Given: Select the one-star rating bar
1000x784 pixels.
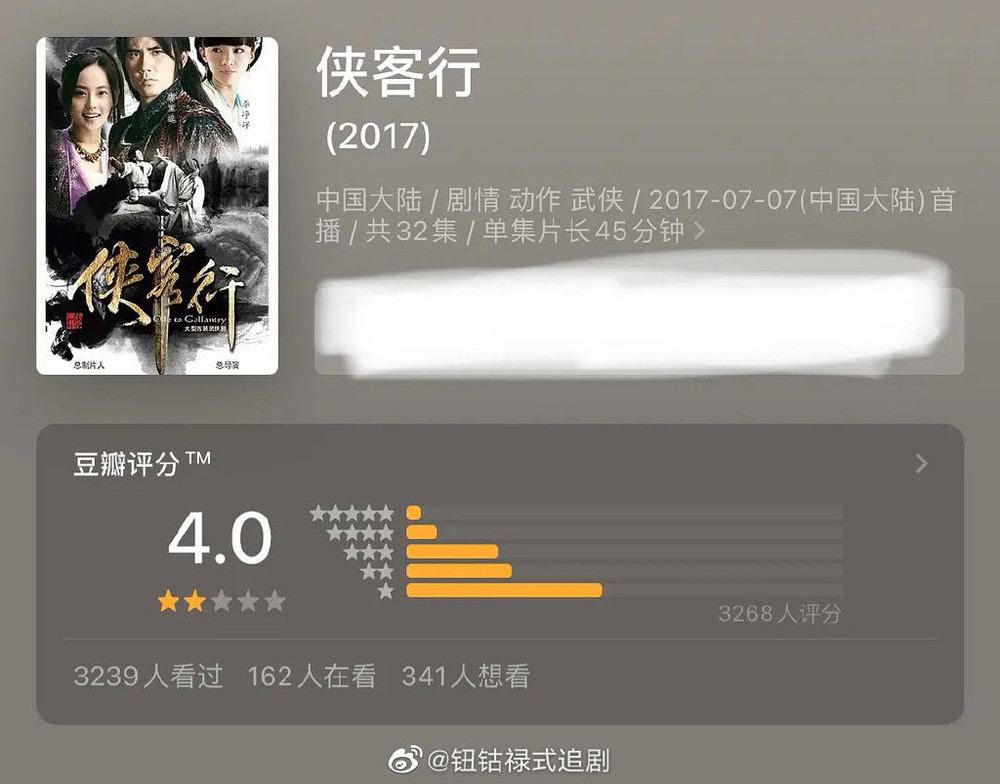Looking at the screenshot, I should 624,590.
